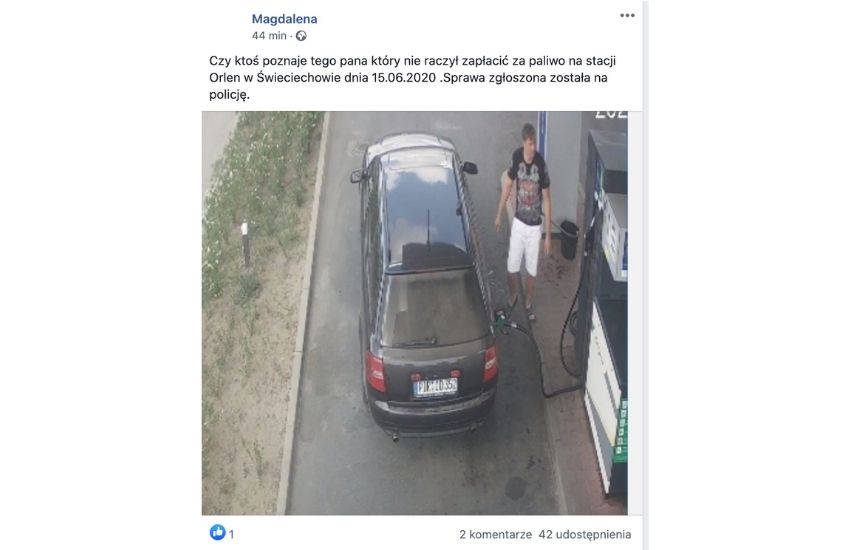Click the fuel nozzle in the car

[504, 322]
